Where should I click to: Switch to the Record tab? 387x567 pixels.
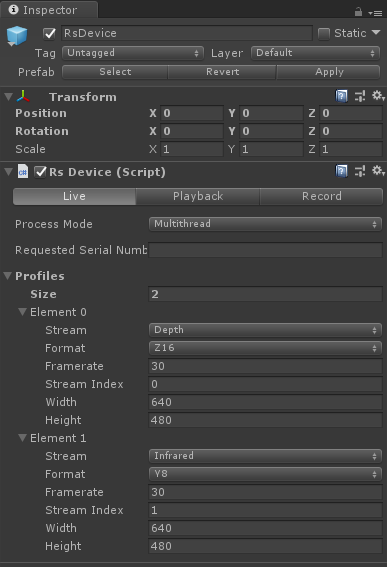point(321,196)
